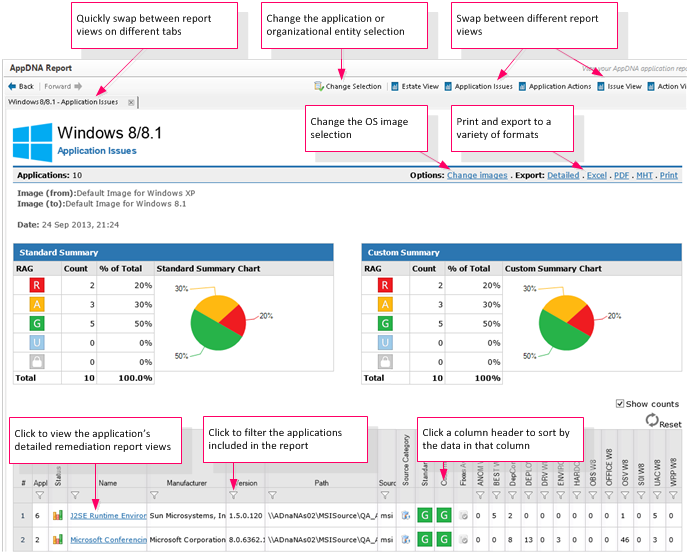Click status chart icon in Microsoft Conferencin row
The image size is (690, 556).
pos(58,539)
